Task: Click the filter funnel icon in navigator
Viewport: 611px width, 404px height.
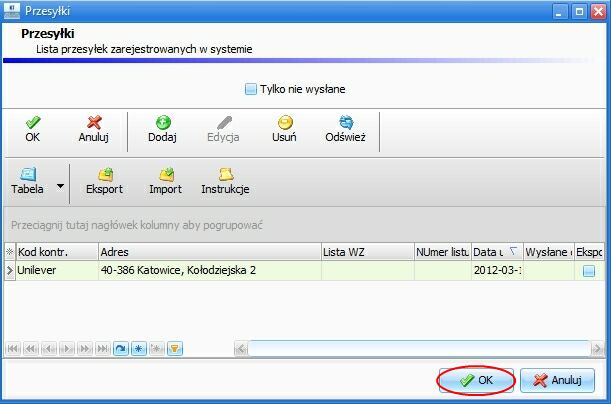Action: tap(175, 348)
